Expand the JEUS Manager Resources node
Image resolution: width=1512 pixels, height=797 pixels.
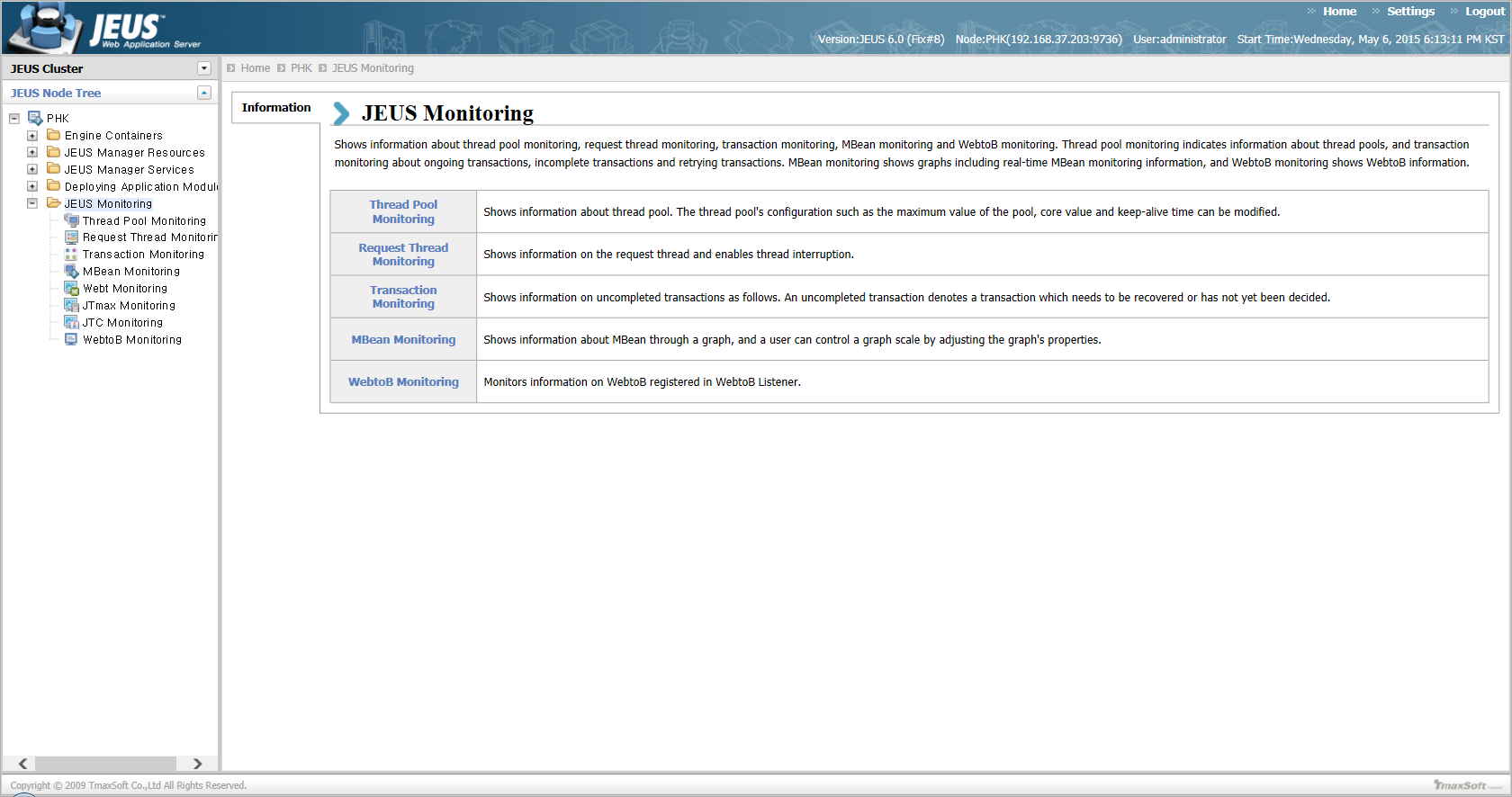pyautogui.click(x=32, y=153)
